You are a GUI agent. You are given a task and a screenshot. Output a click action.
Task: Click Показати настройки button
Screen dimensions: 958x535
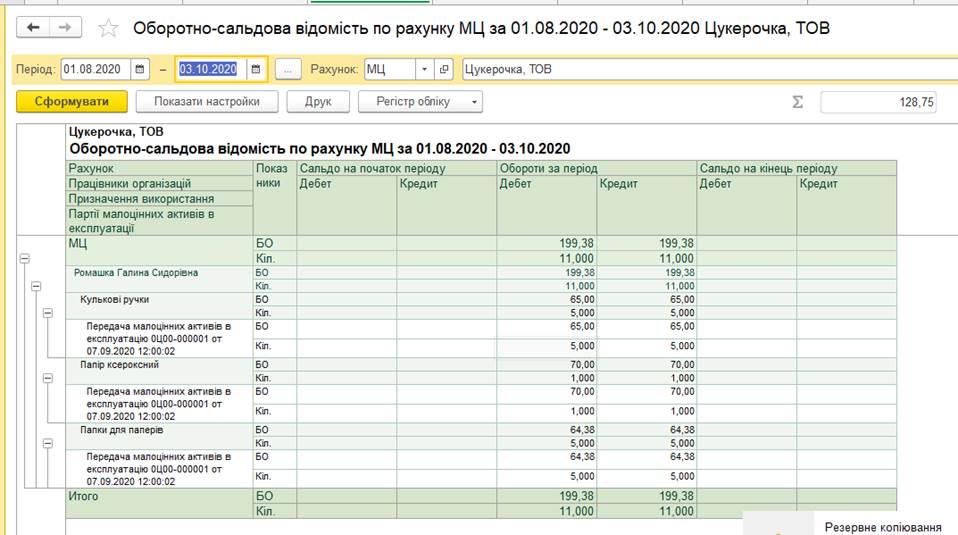pyautogui.click(x=207, y=101)
